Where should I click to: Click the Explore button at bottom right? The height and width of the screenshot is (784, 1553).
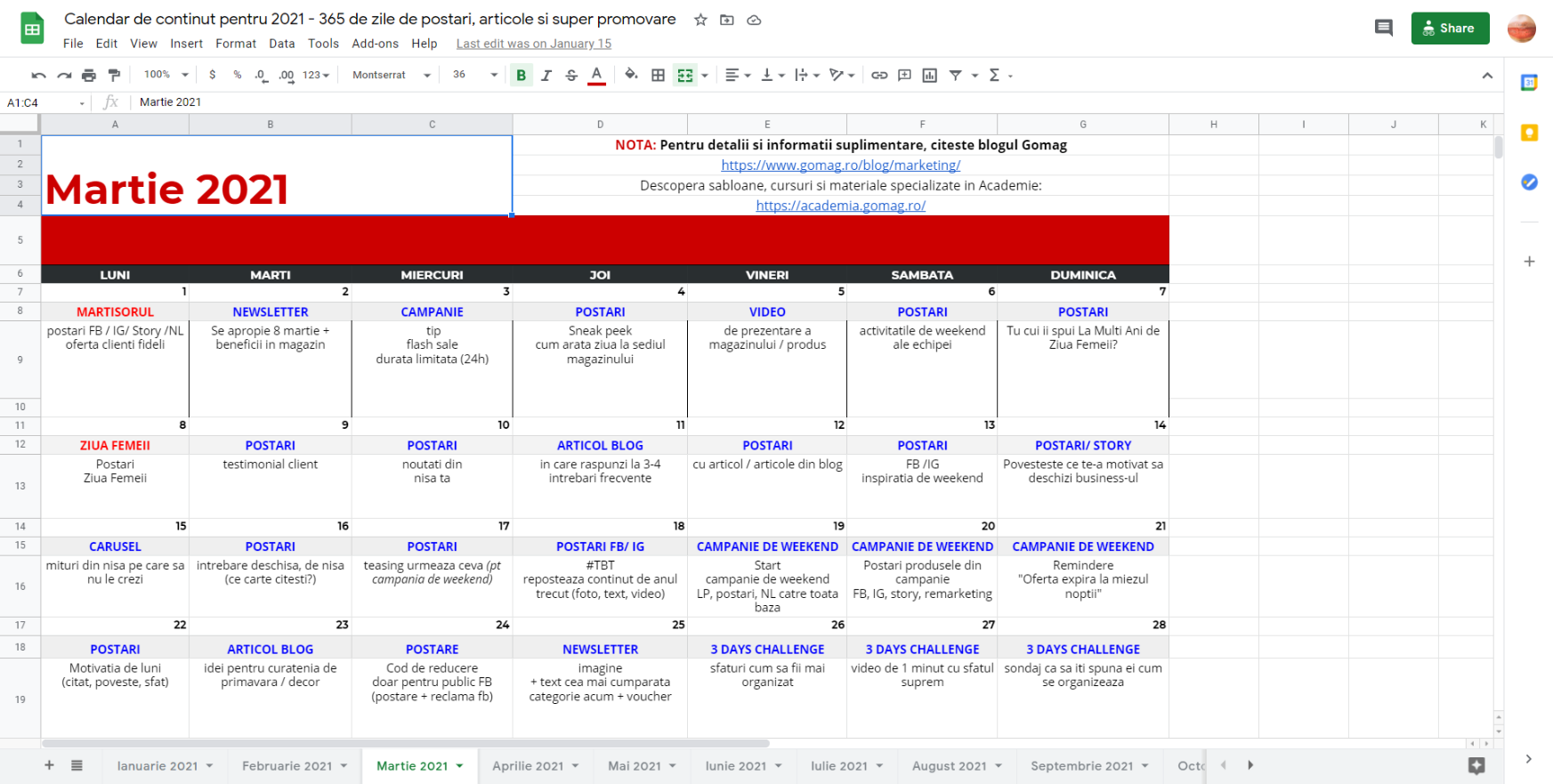[x=1476, y=765]
